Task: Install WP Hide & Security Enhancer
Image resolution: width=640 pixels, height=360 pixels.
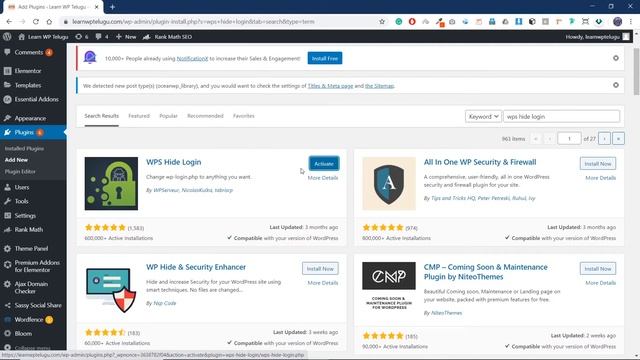Action: coord(320,269)
